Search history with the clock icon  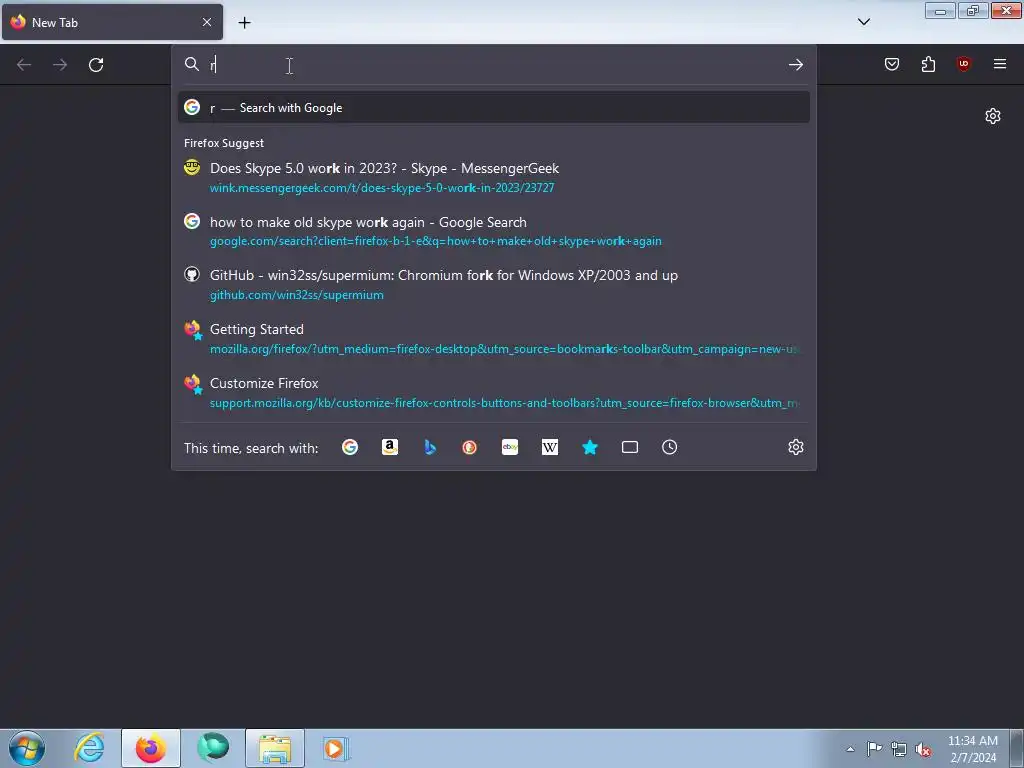669,447
